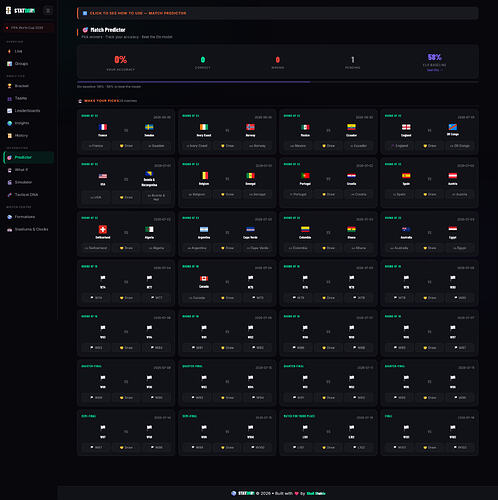Viewport: 498px width, 500px height.
Task: Pick England to beat DR Congo
Action: pos(399,146)
